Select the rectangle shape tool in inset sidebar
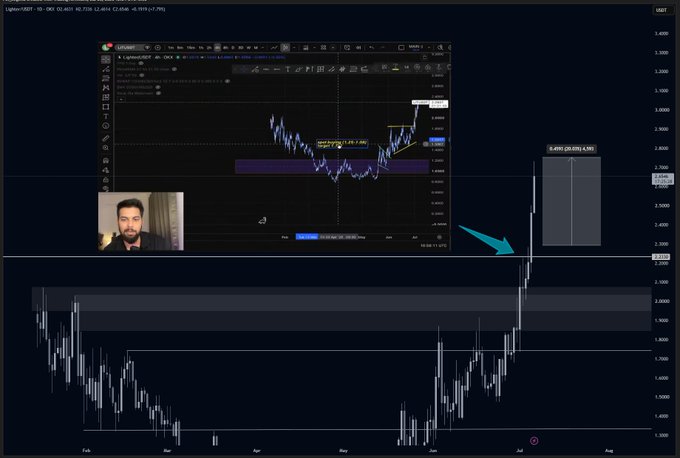680x458 pixels. [106, 107]
